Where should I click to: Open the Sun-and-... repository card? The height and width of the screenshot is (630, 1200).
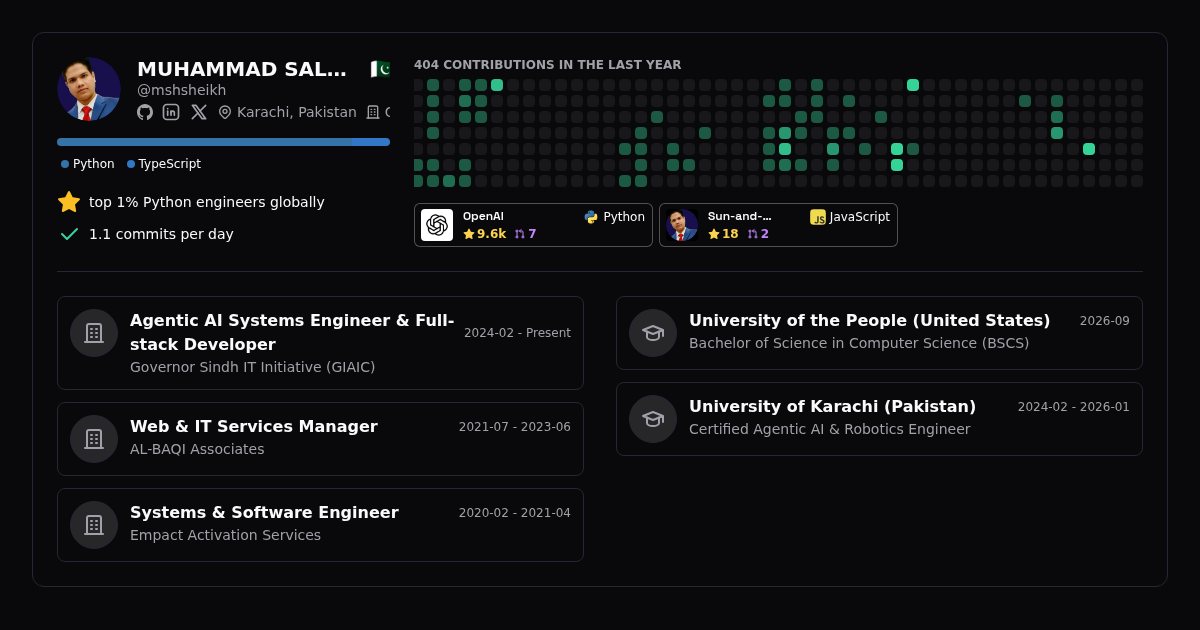pos(778,225)
